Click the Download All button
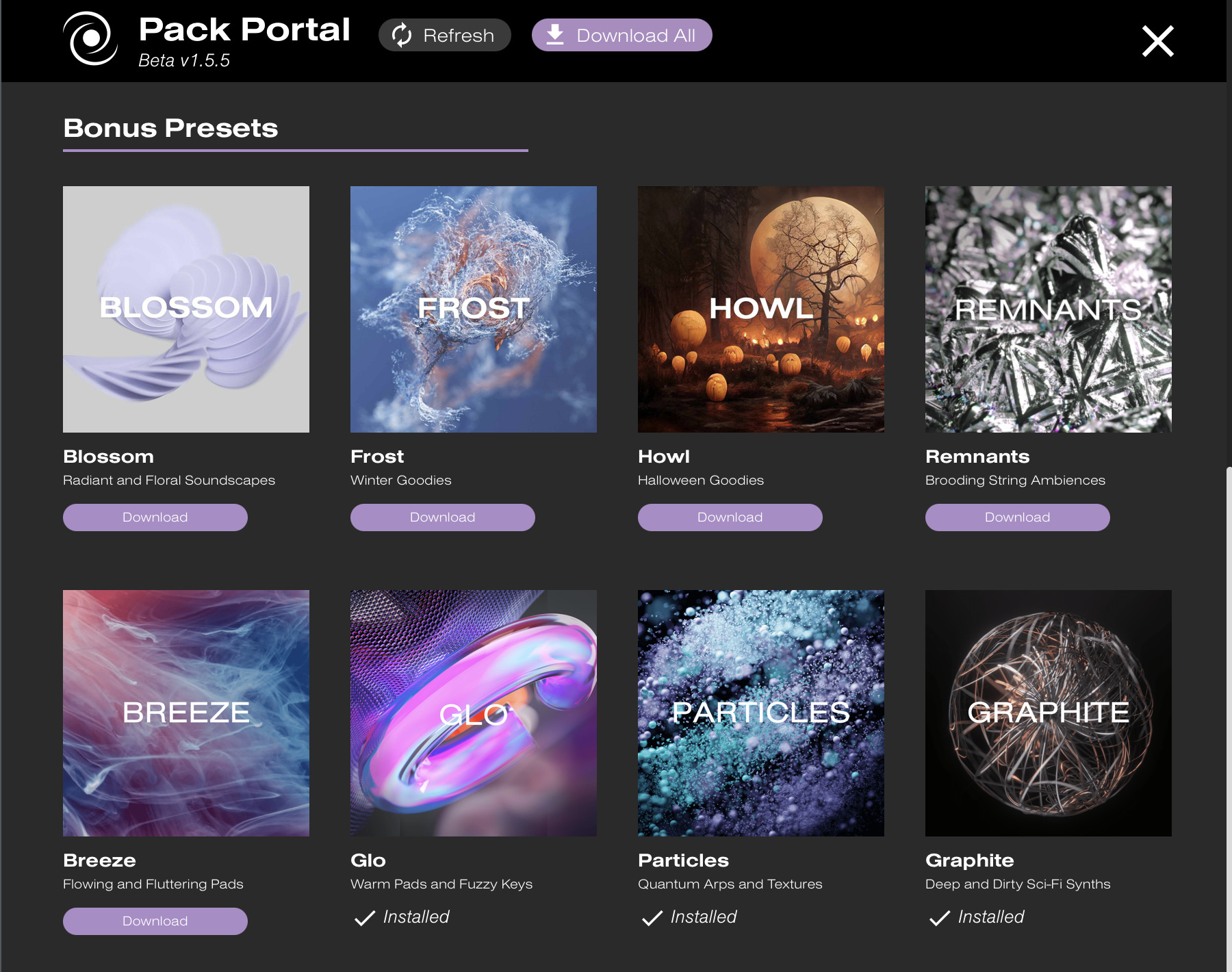Screen dimensions: 1232x972 [x=622, y=35]
